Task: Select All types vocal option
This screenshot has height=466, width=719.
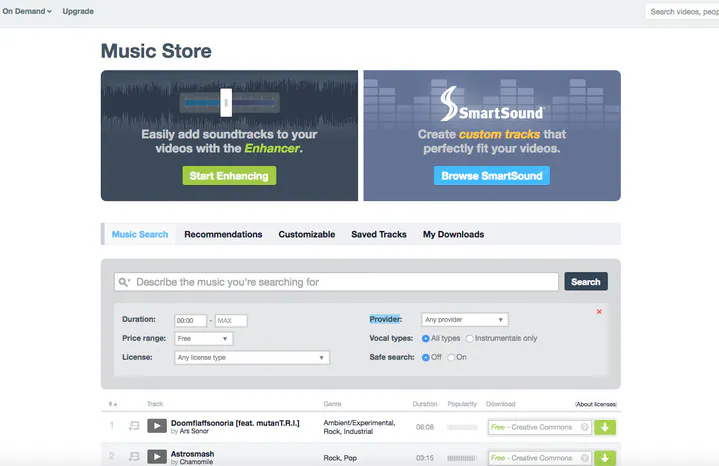Action: [x=426, y=338]
